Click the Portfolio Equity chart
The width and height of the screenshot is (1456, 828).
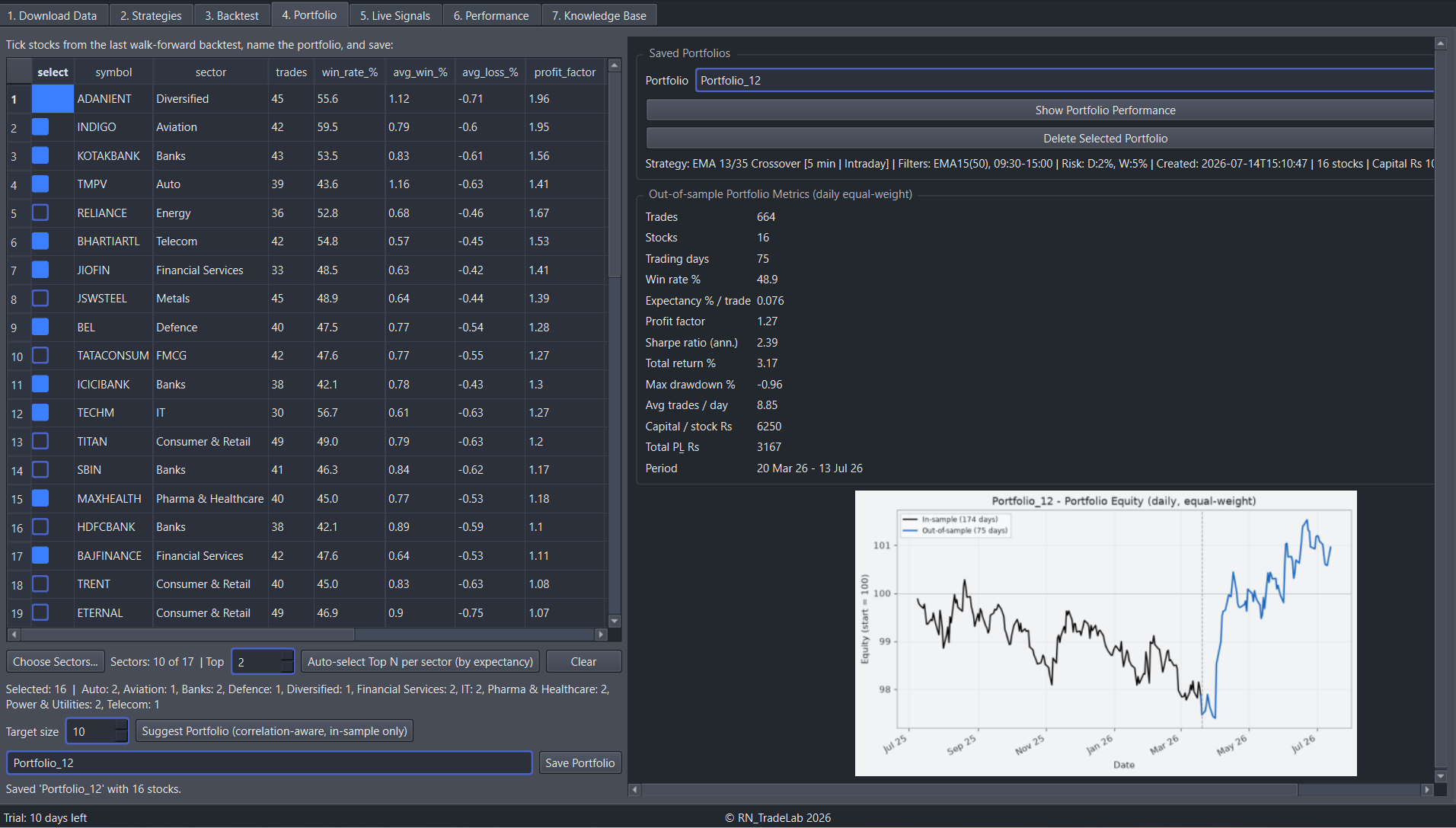click(1106, 633)
